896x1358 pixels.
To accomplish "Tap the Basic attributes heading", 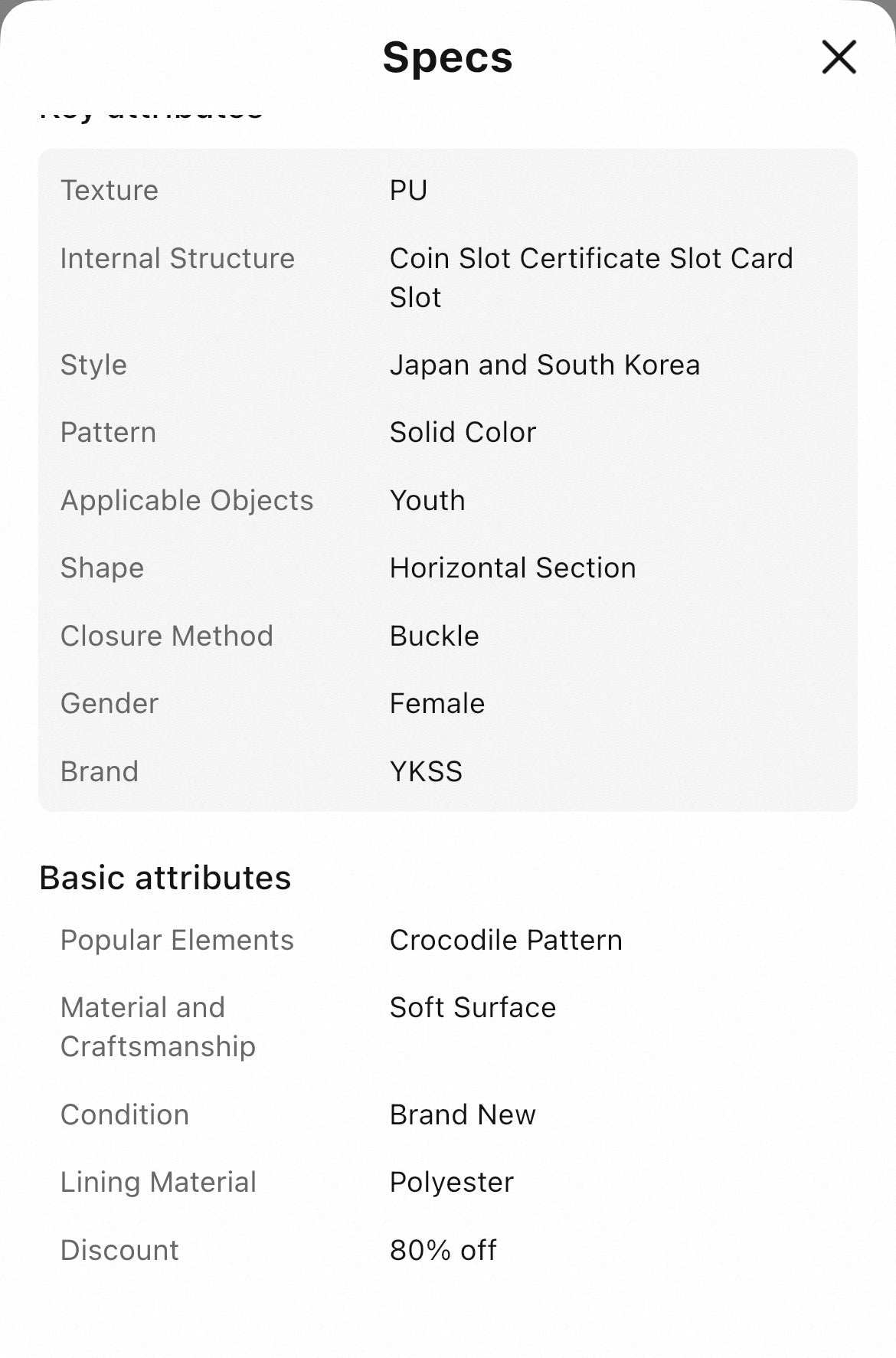I will coord(165,878).
